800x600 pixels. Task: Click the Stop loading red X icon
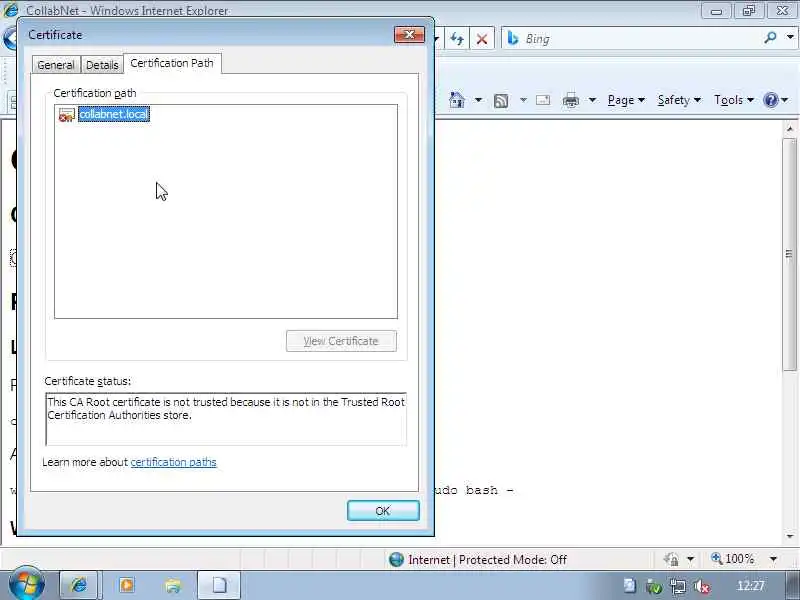click(482, 39)
